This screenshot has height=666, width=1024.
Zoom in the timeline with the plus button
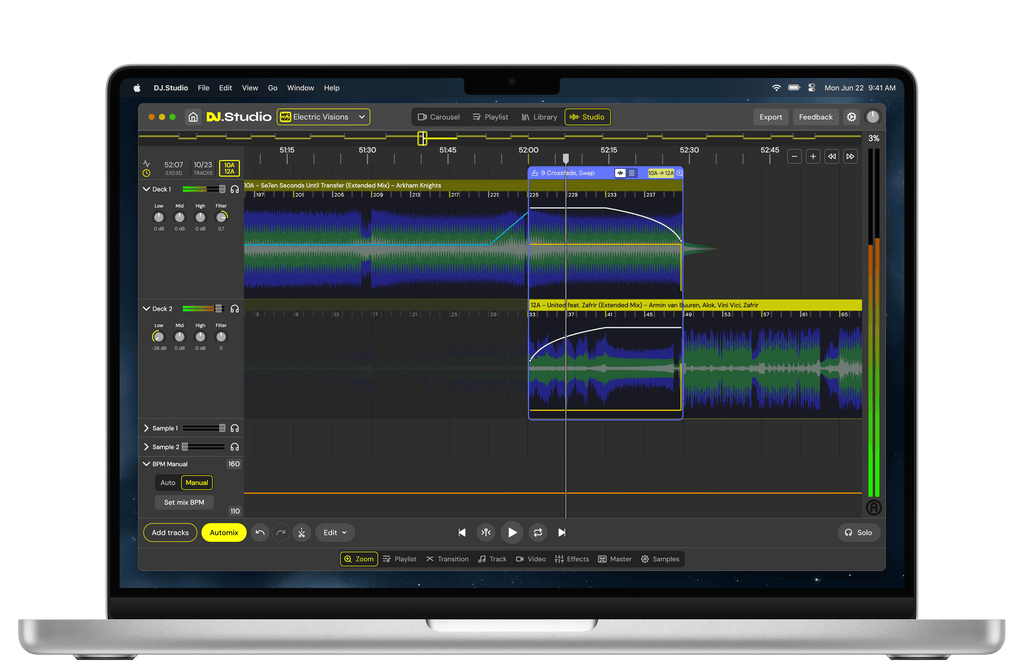pos(813,156)
